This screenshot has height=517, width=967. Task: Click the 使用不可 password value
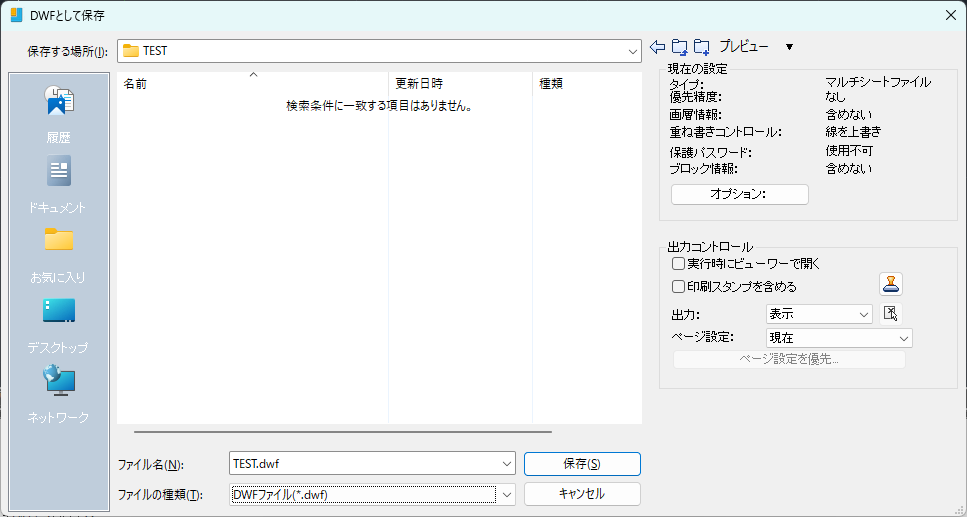pos(849,151)
